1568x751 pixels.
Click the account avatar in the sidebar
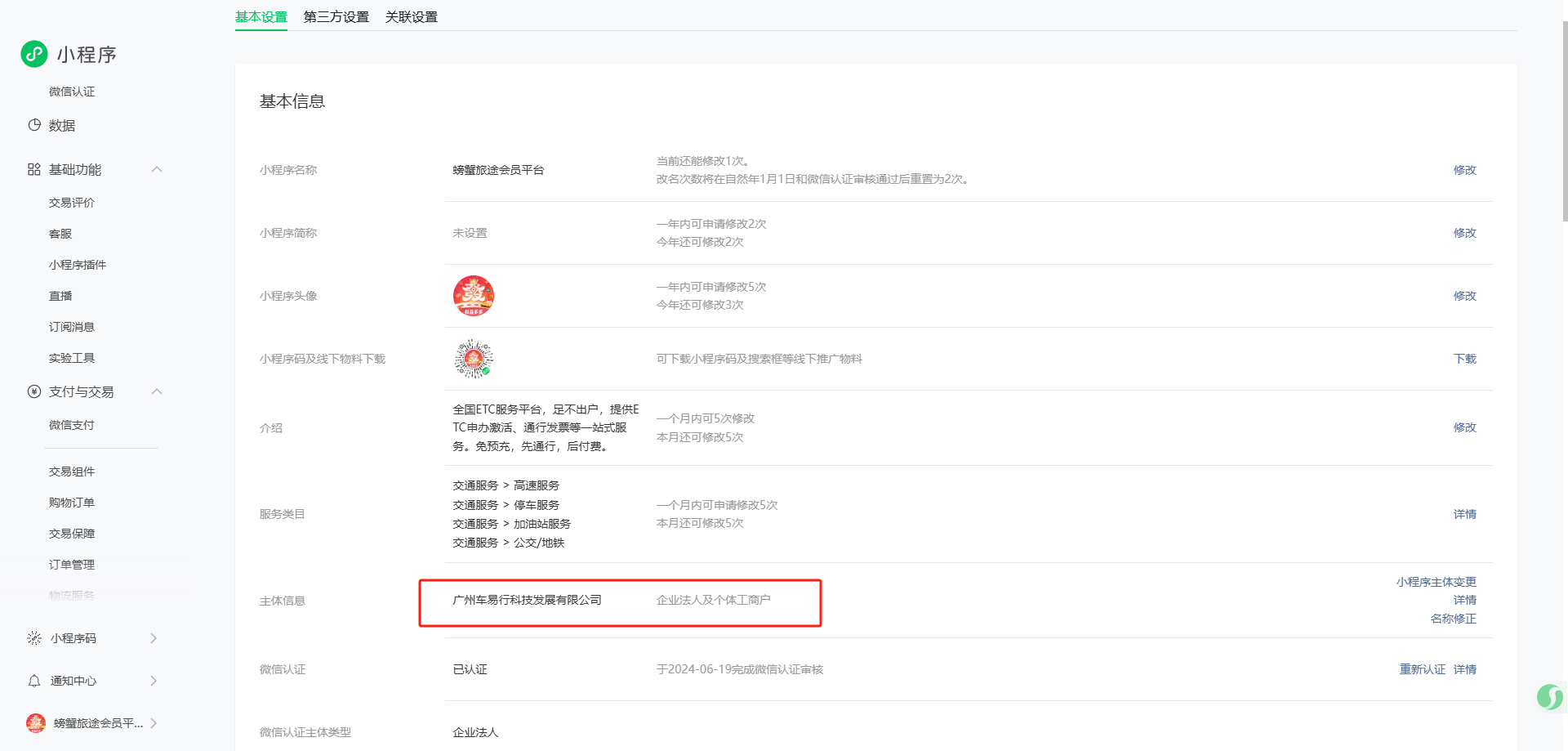(36, 723)
